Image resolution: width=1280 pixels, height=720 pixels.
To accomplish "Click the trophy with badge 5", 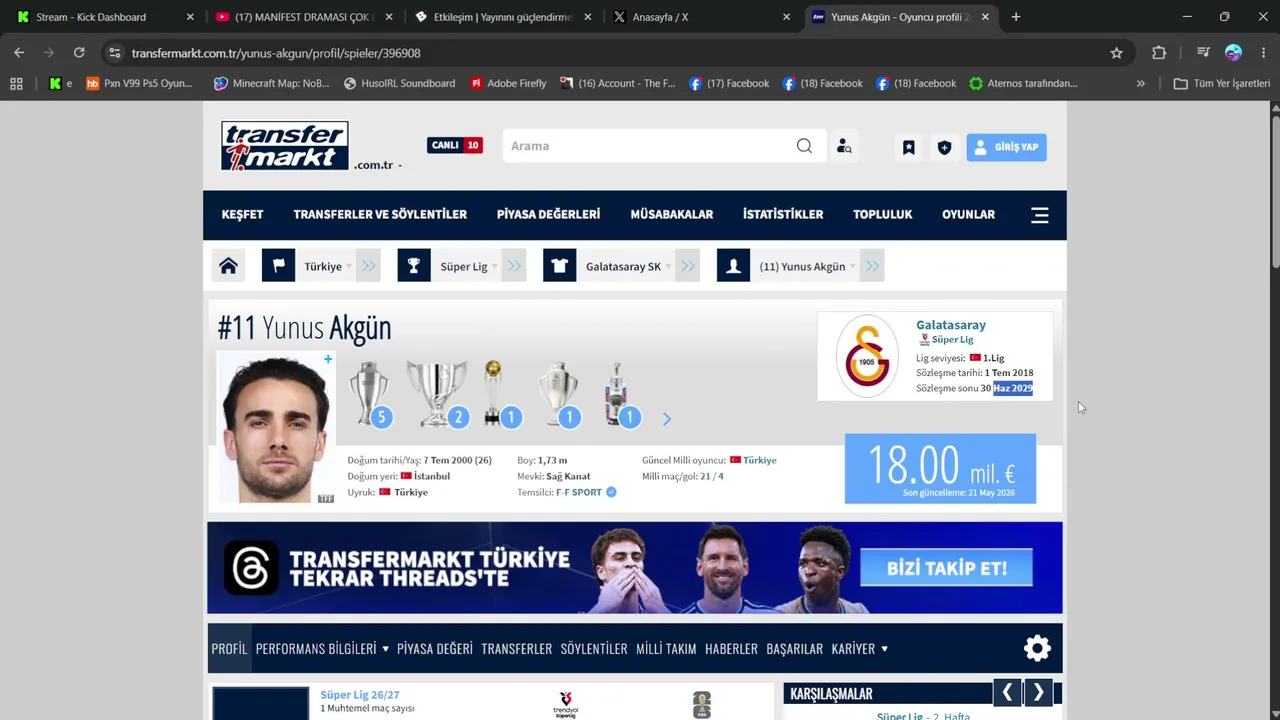I will pos(369,394).
